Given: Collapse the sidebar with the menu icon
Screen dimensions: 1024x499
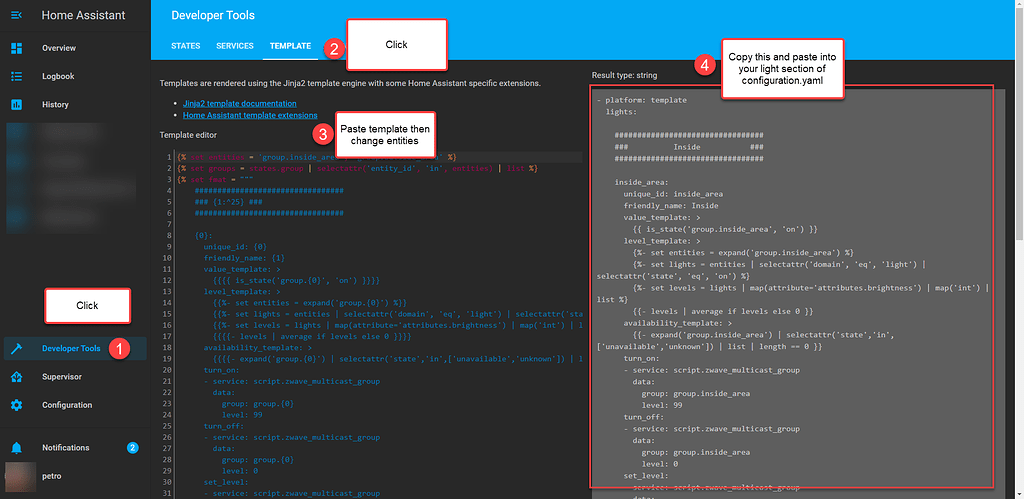Looking at the screenshot, I should click(x=16, y=16).
